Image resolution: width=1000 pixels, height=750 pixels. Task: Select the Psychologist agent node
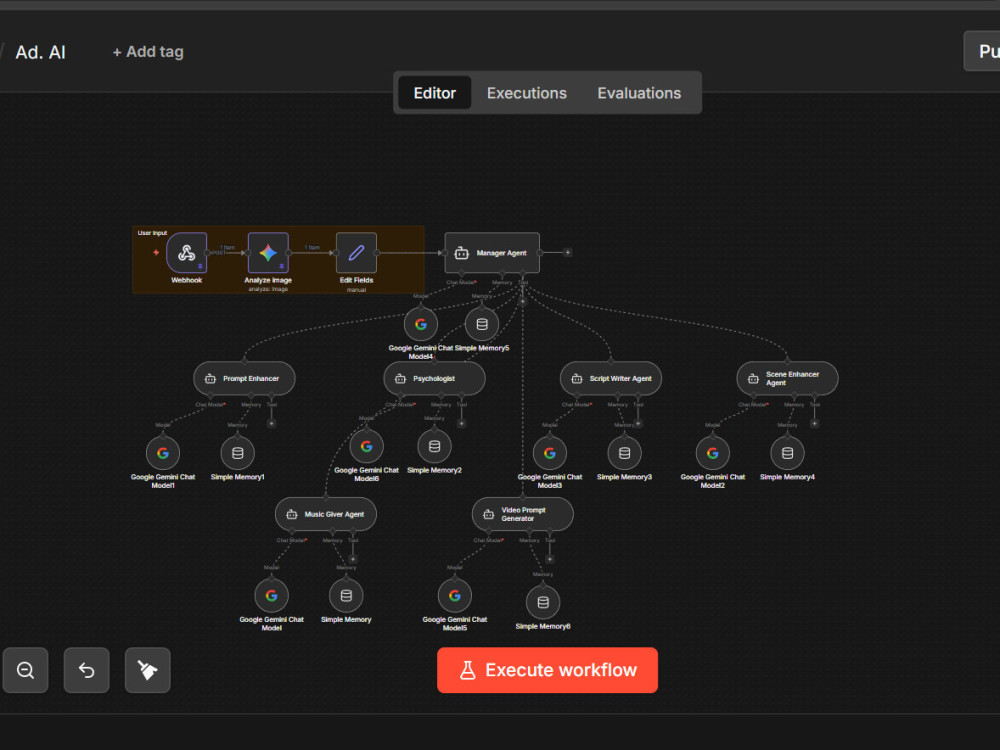[434, 378]
